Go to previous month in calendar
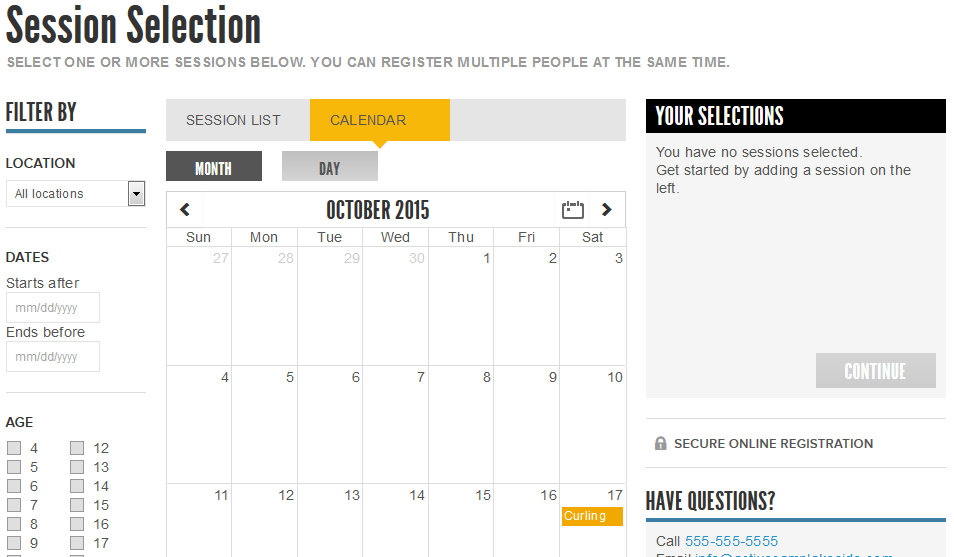This screenshot has width=954, height=557. pyautogui.click(x=185, y=210)
